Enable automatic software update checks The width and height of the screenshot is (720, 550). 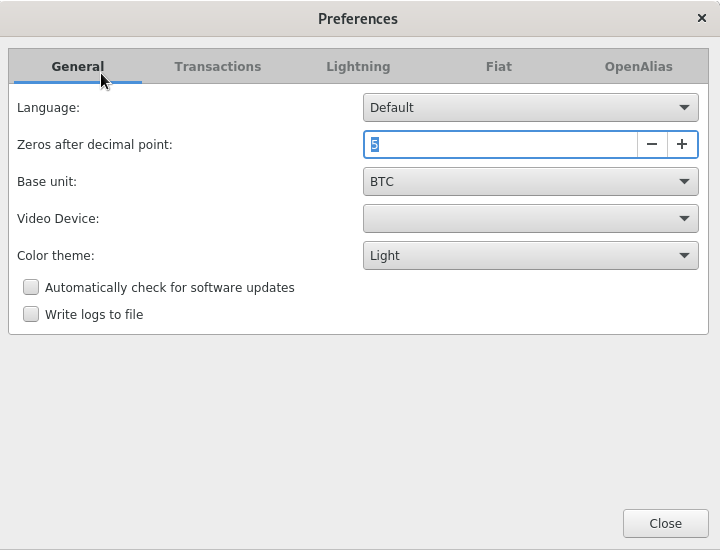tap(31, 287)
